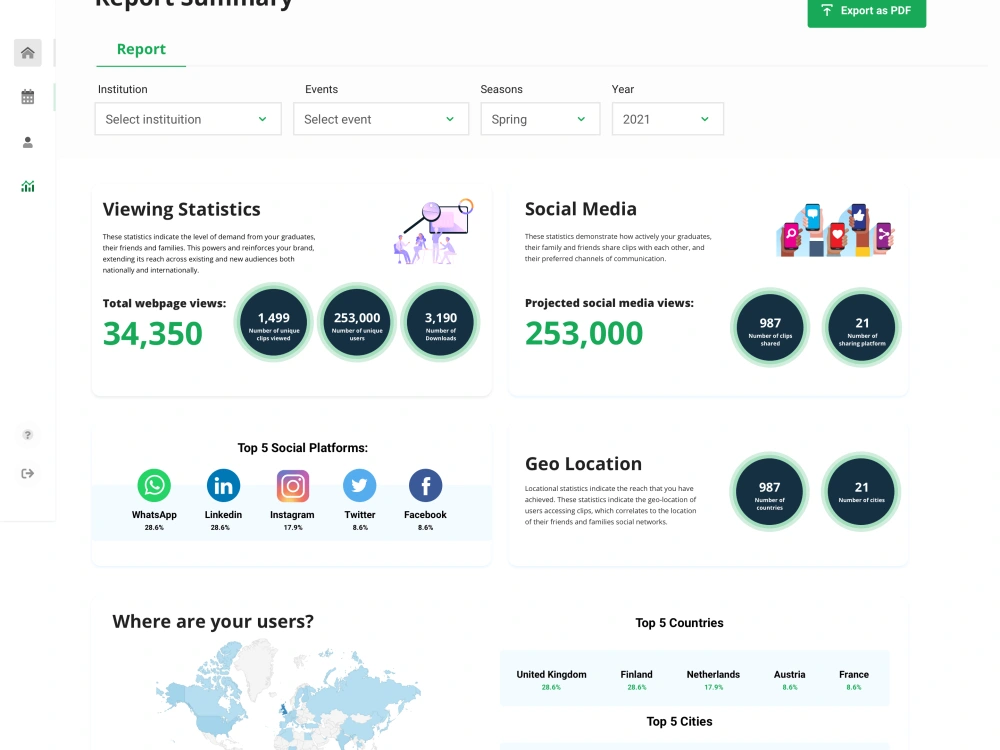Click the Social Media phones illustration
Viewport: 1000px width, 750px height.
click(835, 230)
